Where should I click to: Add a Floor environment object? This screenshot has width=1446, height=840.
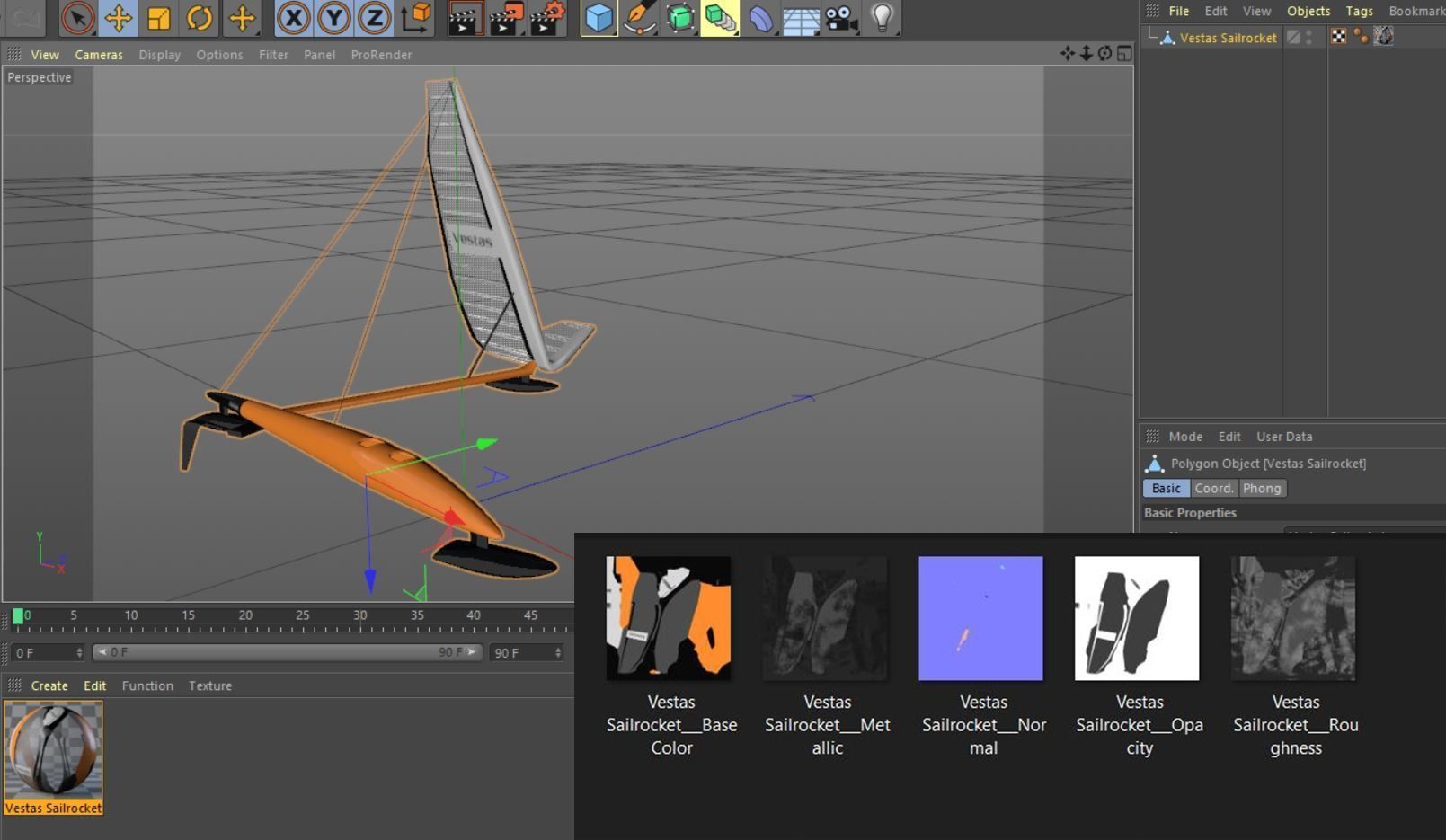pyautogui.click(x=801, y=19)
